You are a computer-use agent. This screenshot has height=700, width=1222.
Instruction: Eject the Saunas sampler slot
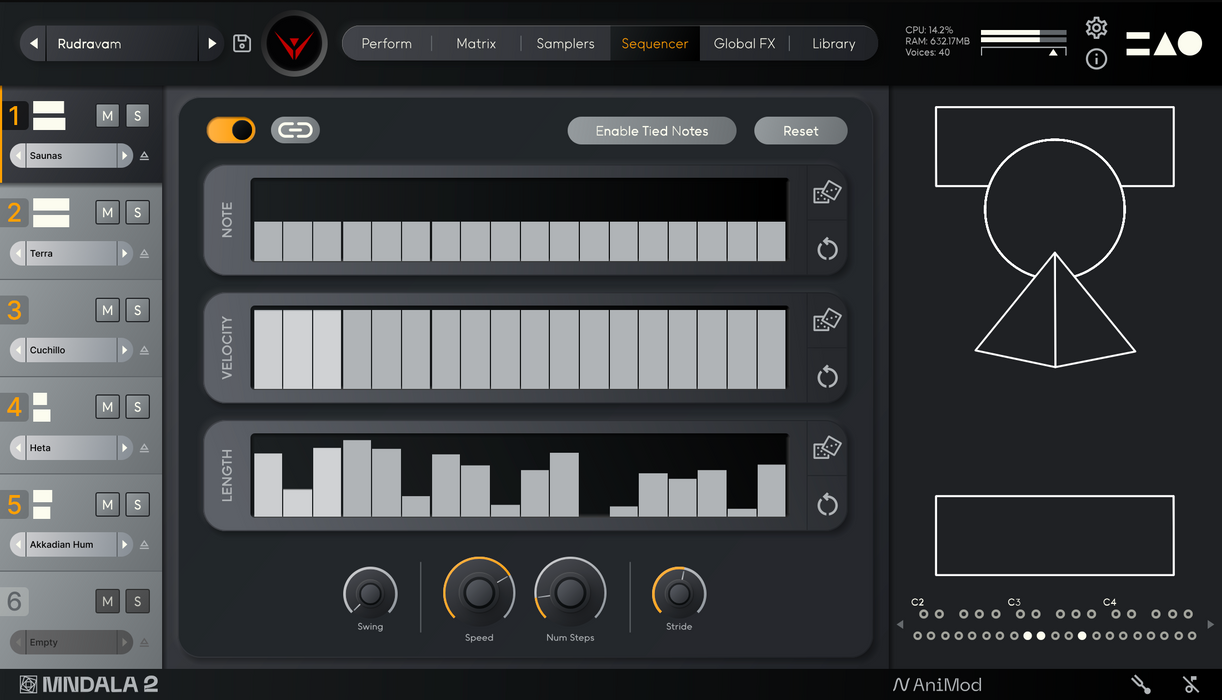click(x=144, y=156)
